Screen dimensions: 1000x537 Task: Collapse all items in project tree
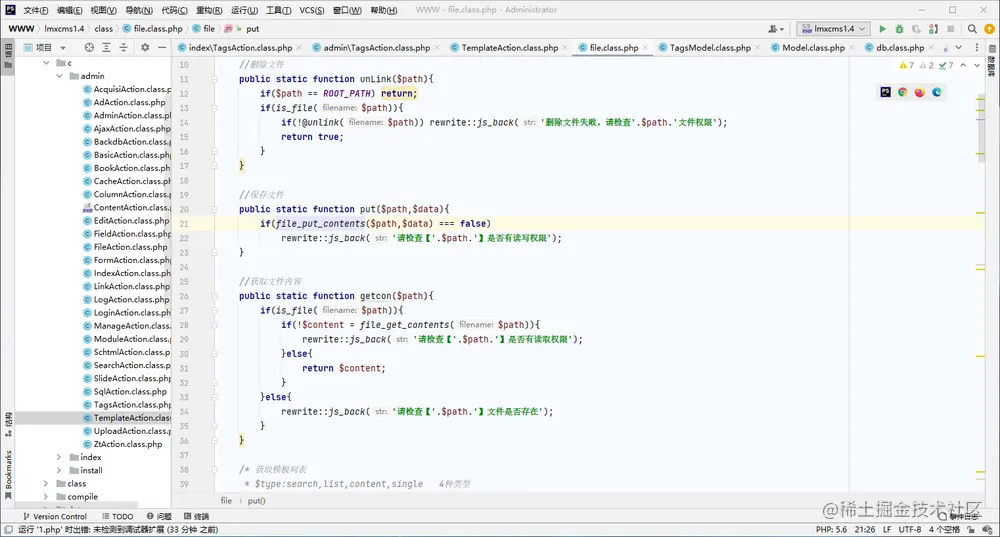[x=123, y=48]
